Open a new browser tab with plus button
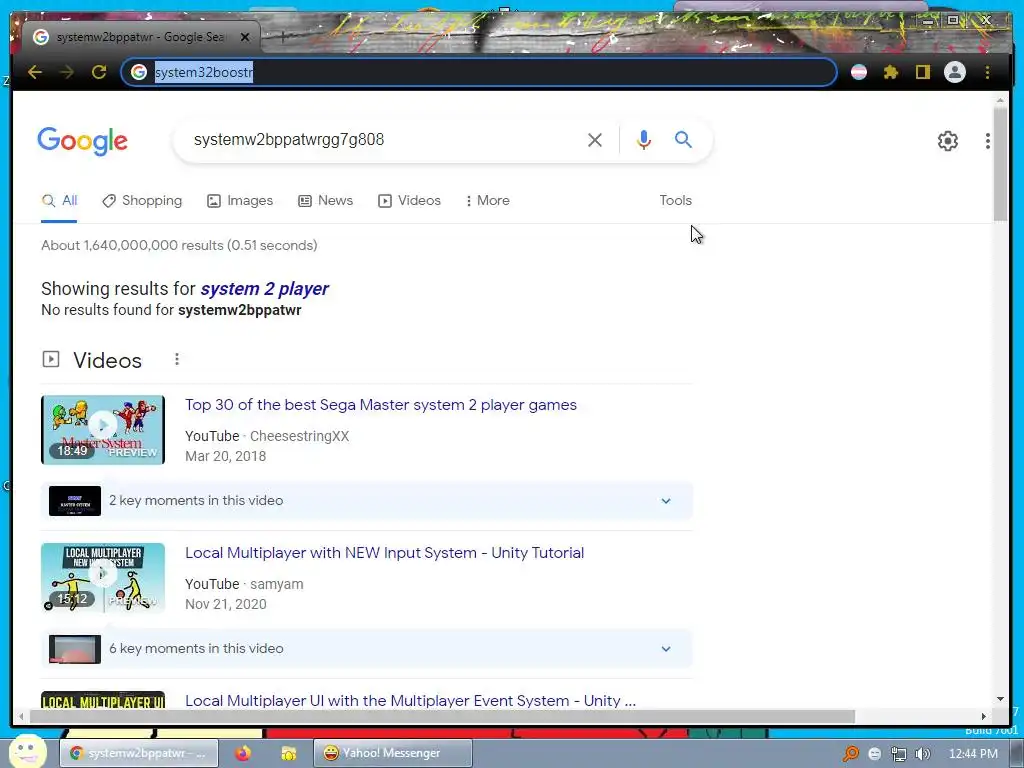This screenshot has height=768, width=1024. pyautogui.click(x=283, y=37)
